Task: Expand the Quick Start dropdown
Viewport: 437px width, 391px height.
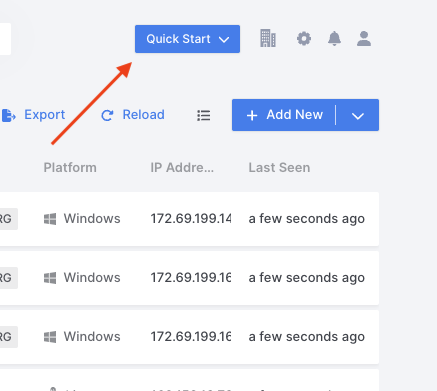Action: pyautogui.click(x=187, y=39)
